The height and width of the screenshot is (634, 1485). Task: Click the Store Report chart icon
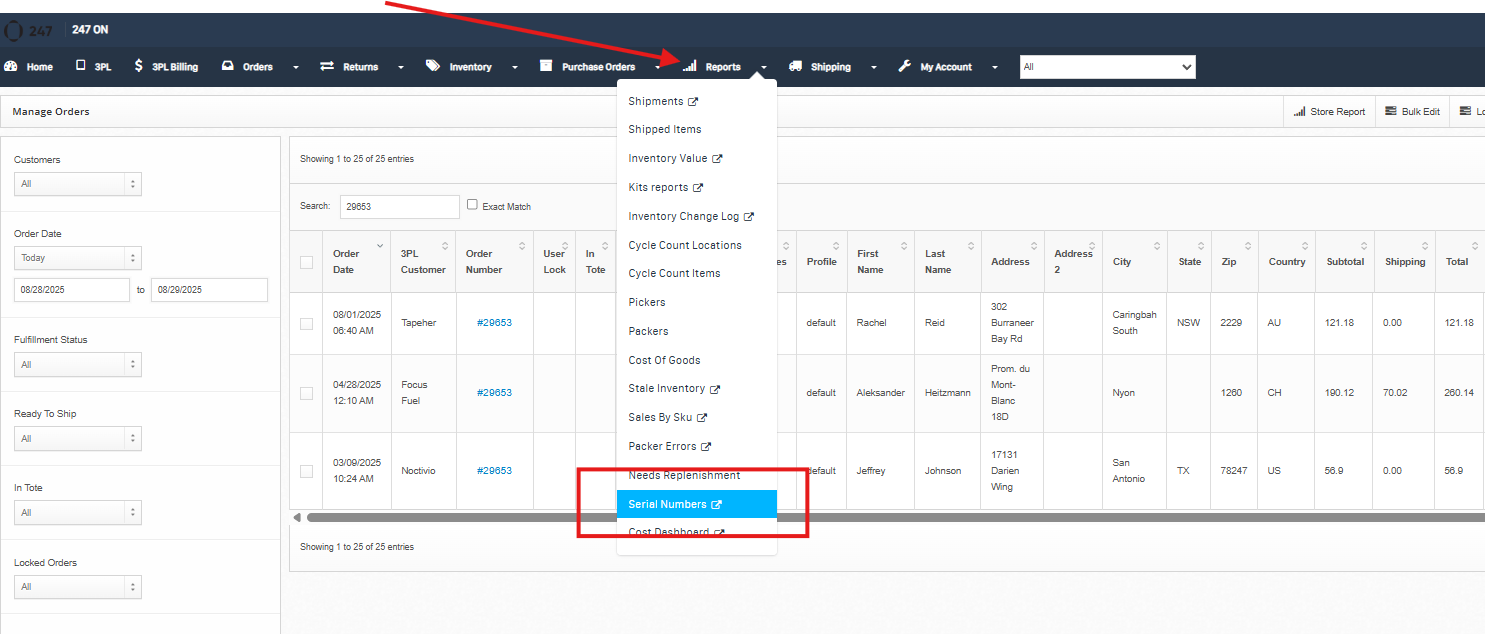[x=1299, y=111]
